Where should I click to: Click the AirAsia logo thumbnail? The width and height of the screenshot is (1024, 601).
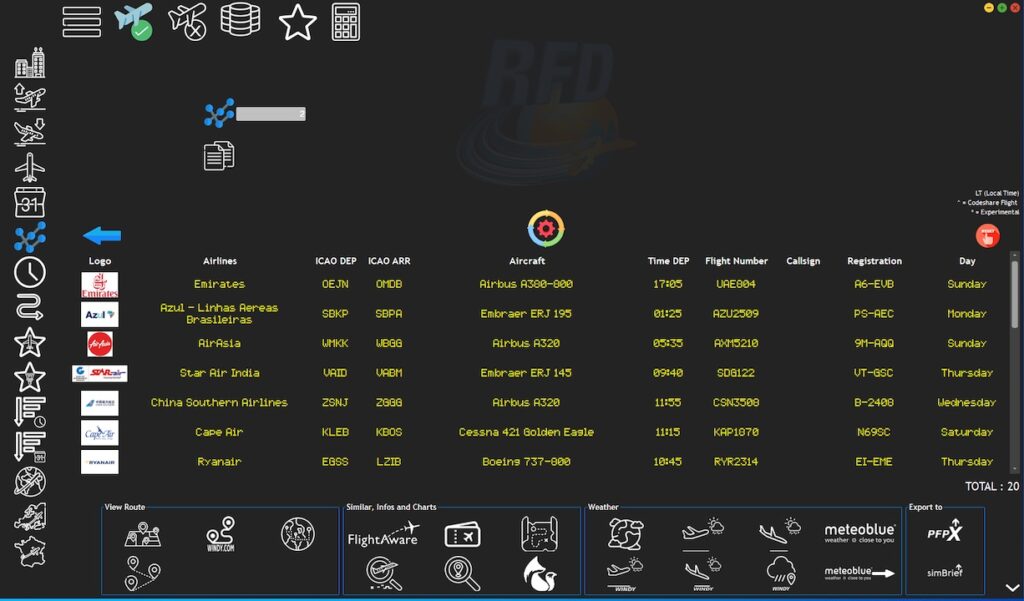(99, 344)
